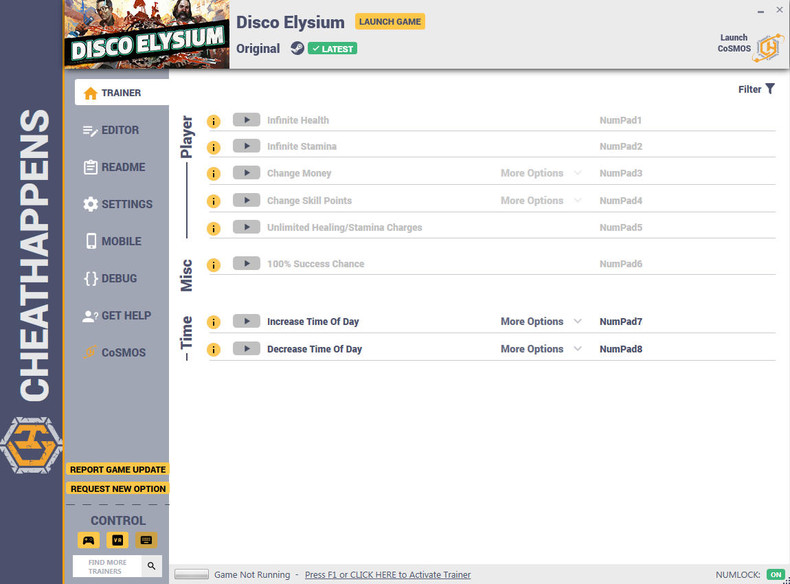This screenshot has height=584, width=790.
Task: Click REQUEST NEW OPTION button
Action: click(118, 489)
